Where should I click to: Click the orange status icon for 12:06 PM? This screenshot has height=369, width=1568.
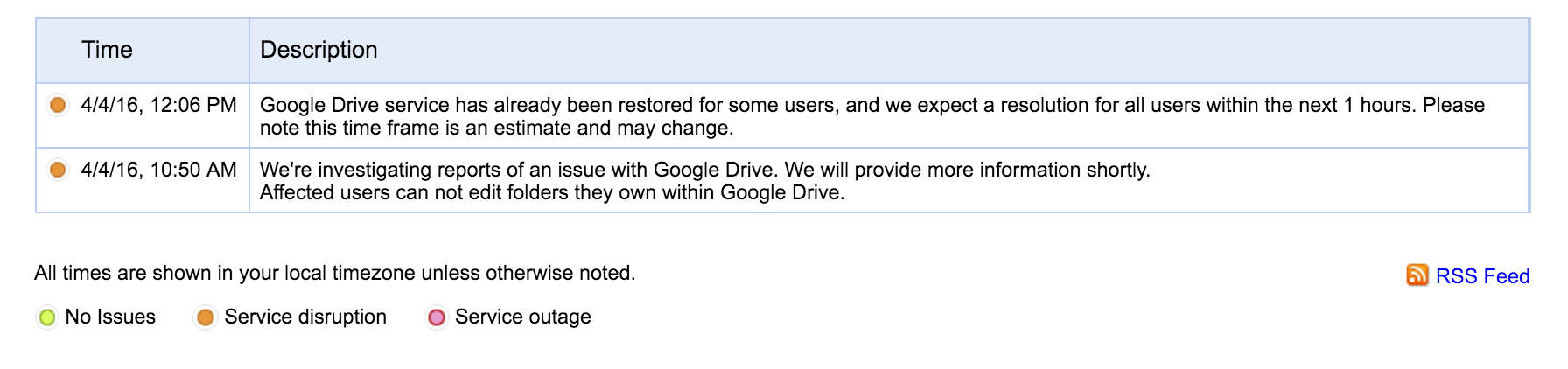point(58,105)
